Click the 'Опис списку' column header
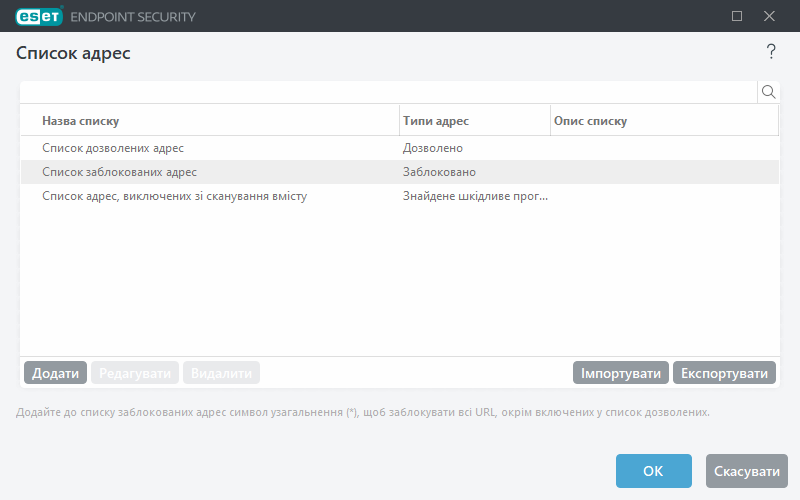 pos(664,121)
